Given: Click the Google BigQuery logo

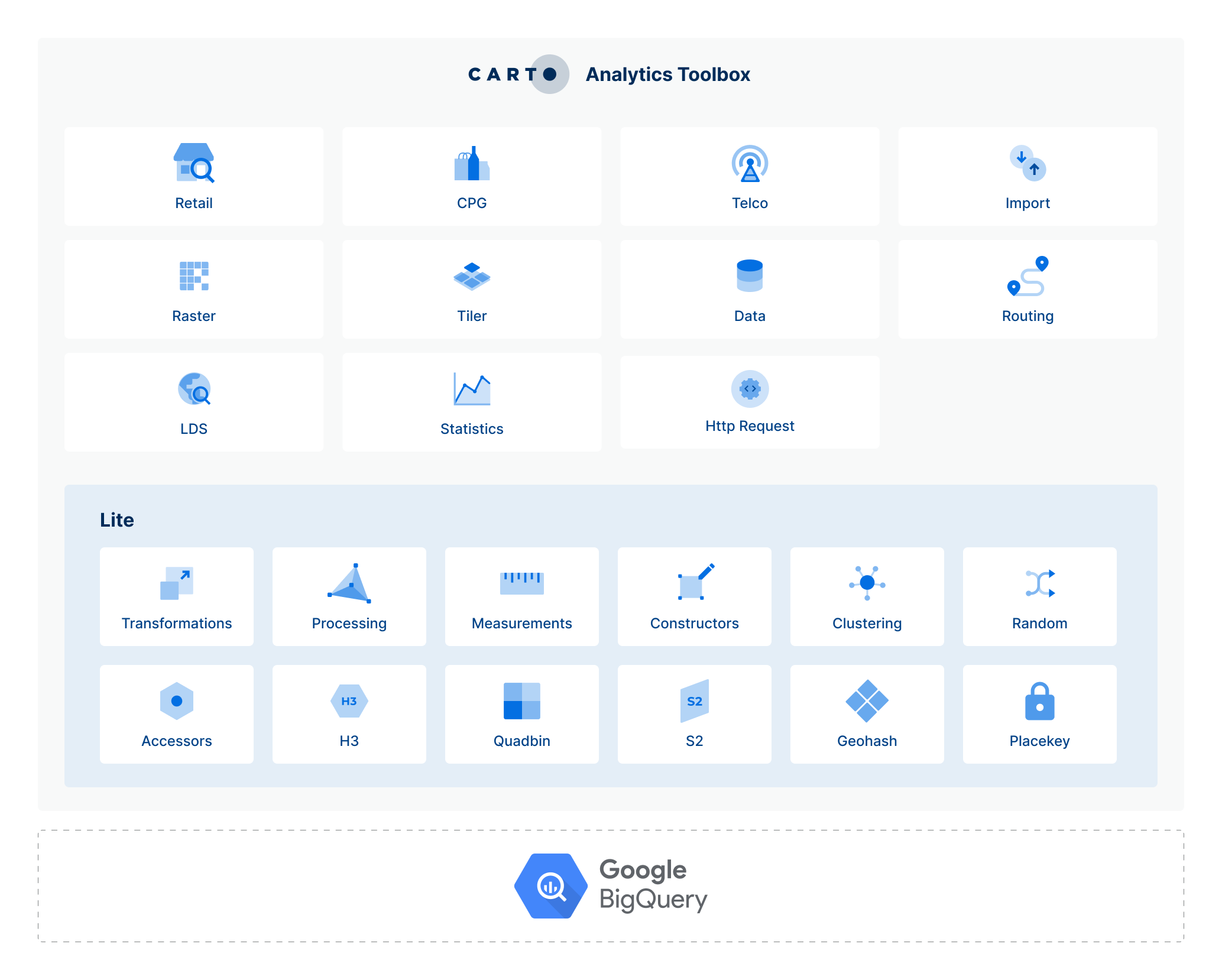Looking at the screenshot, I should coord(611,885).
